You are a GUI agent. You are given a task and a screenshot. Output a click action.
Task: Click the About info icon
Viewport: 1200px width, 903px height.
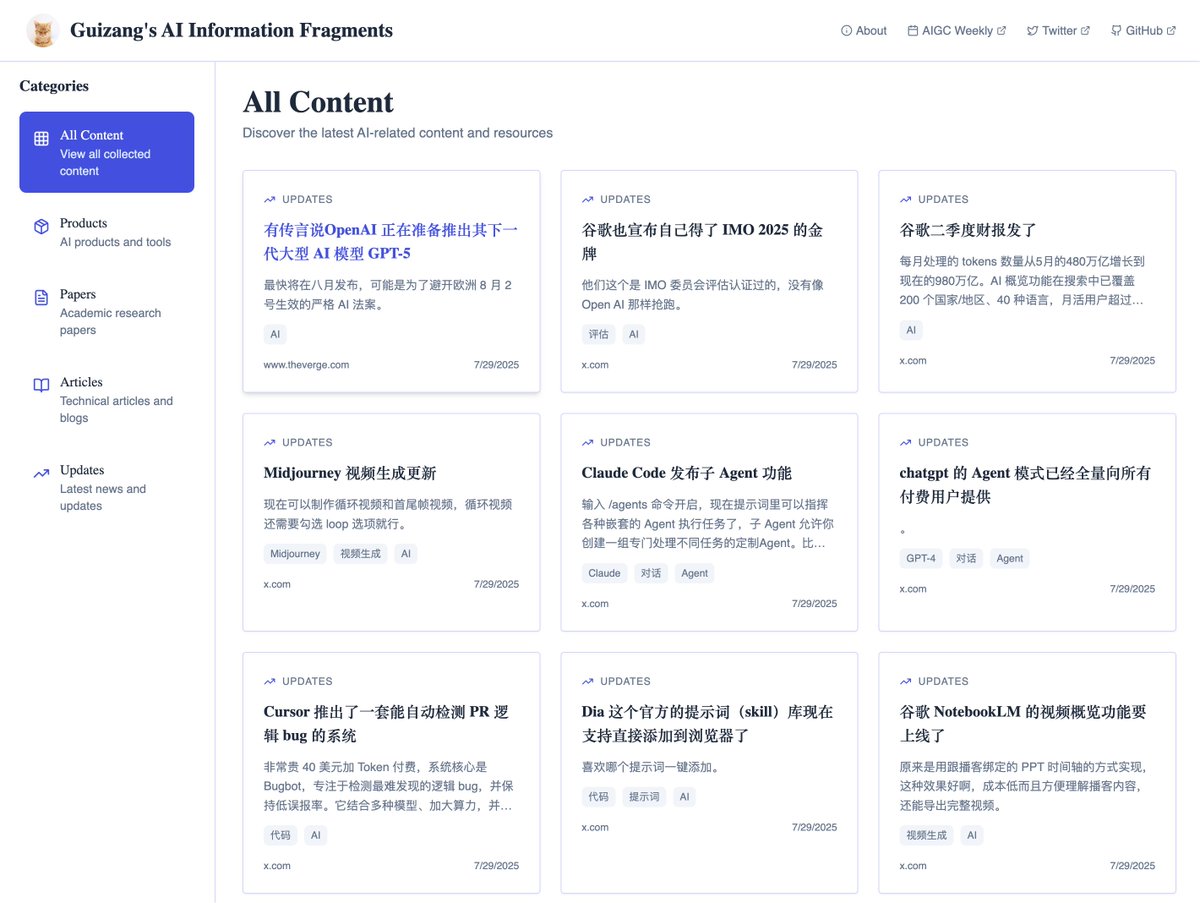pos(846,31)
